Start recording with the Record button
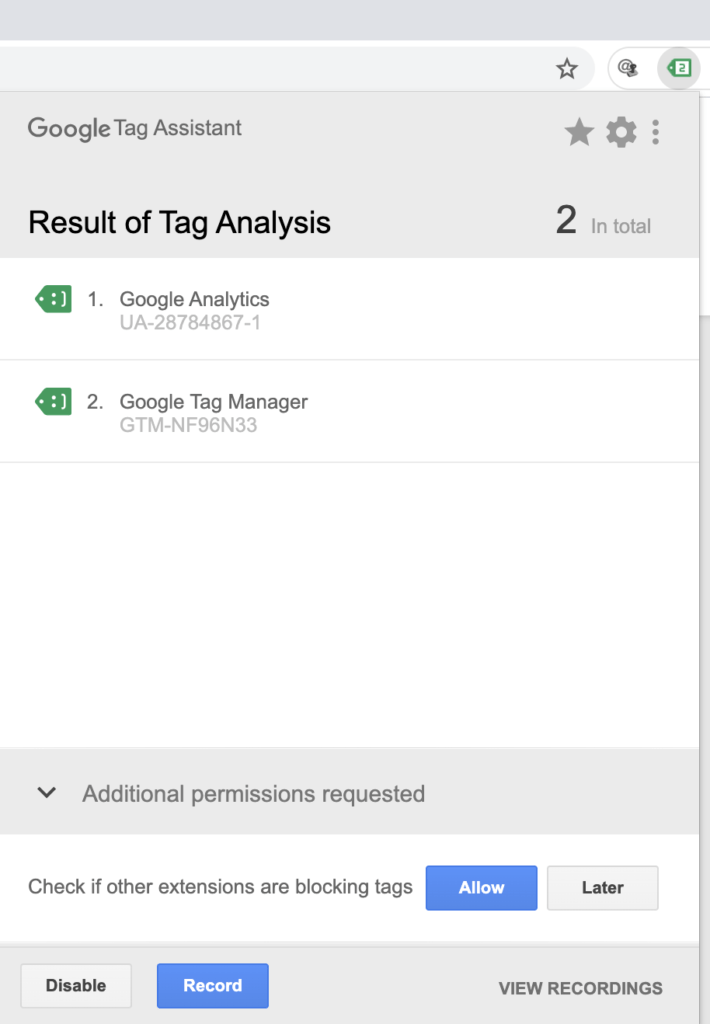 tap(212, 986)
